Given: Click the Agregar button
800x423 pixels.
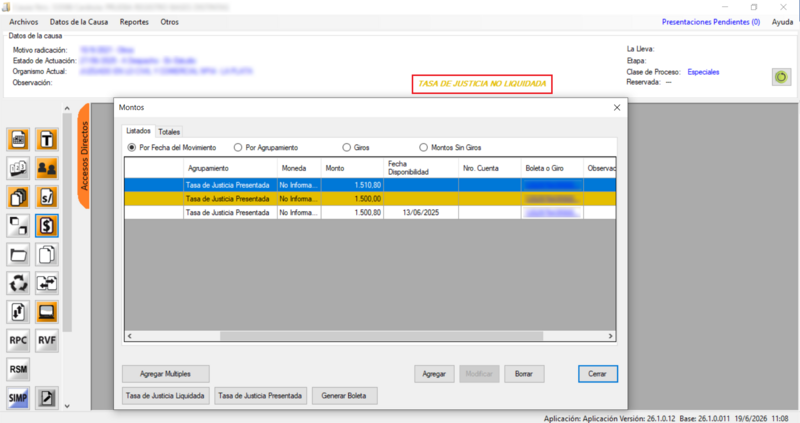Looking at the screenshot, I should 434,374.
